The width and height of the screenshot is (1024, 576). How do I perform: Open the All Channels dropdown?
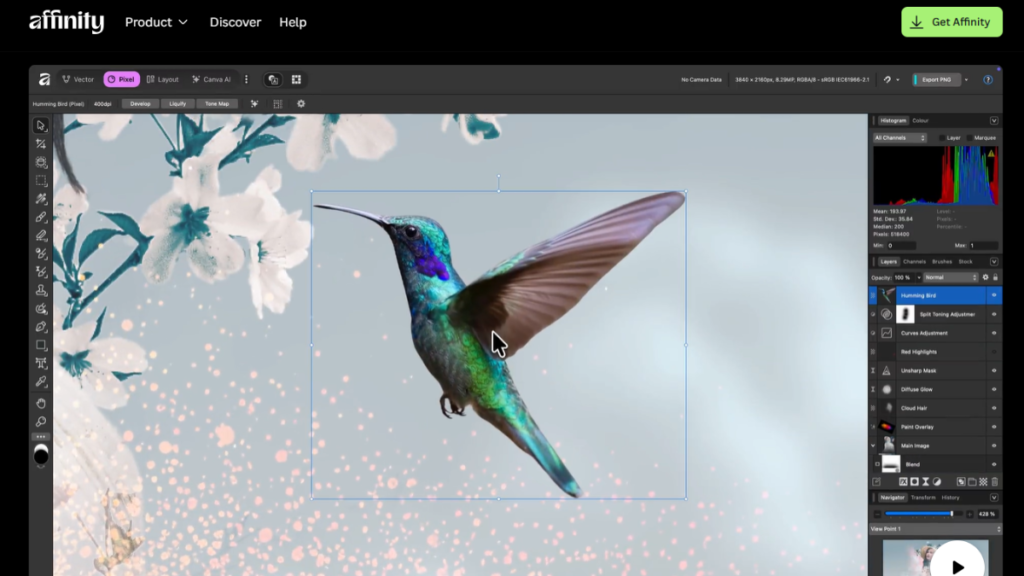(900, 138)
